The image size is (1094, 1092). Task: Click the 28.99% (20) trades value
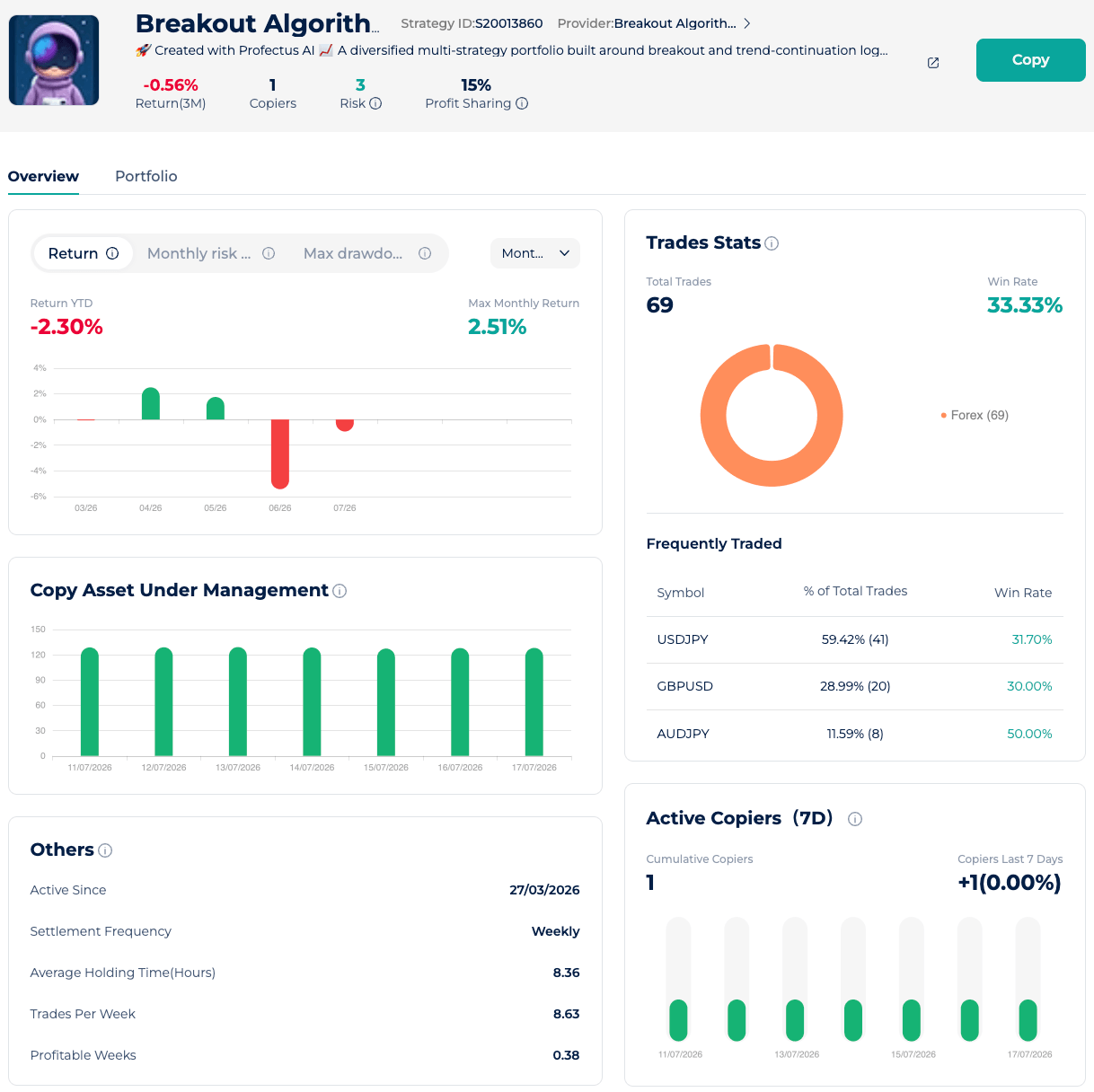(x=855, y=686)
